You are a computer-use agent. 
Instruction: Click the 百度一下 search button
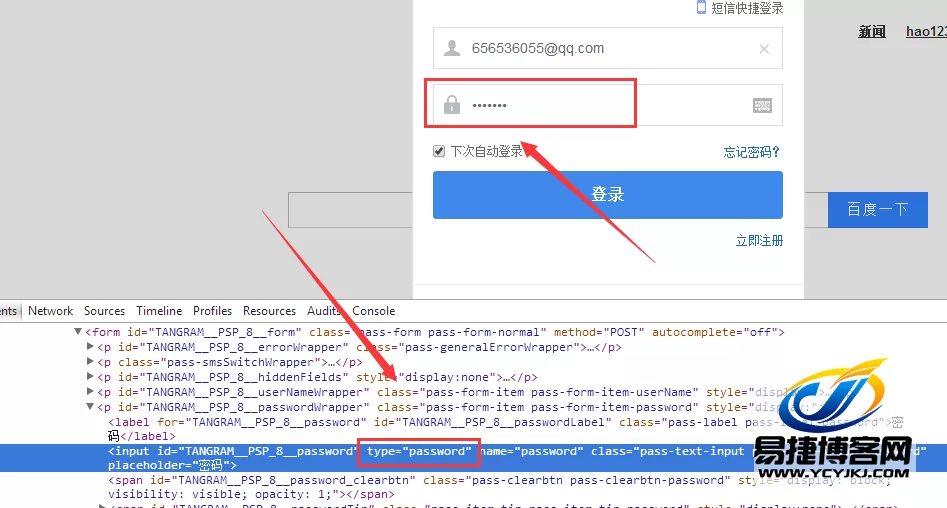[x=878, y=210]
